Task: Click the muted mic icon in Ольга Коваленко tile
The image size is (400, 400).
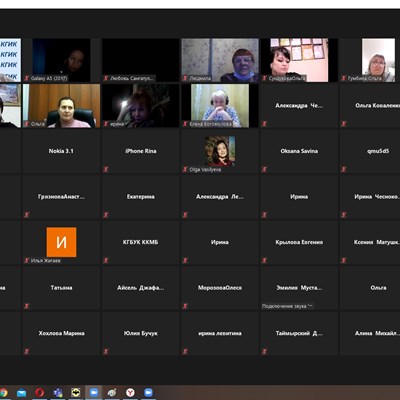Action: [x=344, y=124]
